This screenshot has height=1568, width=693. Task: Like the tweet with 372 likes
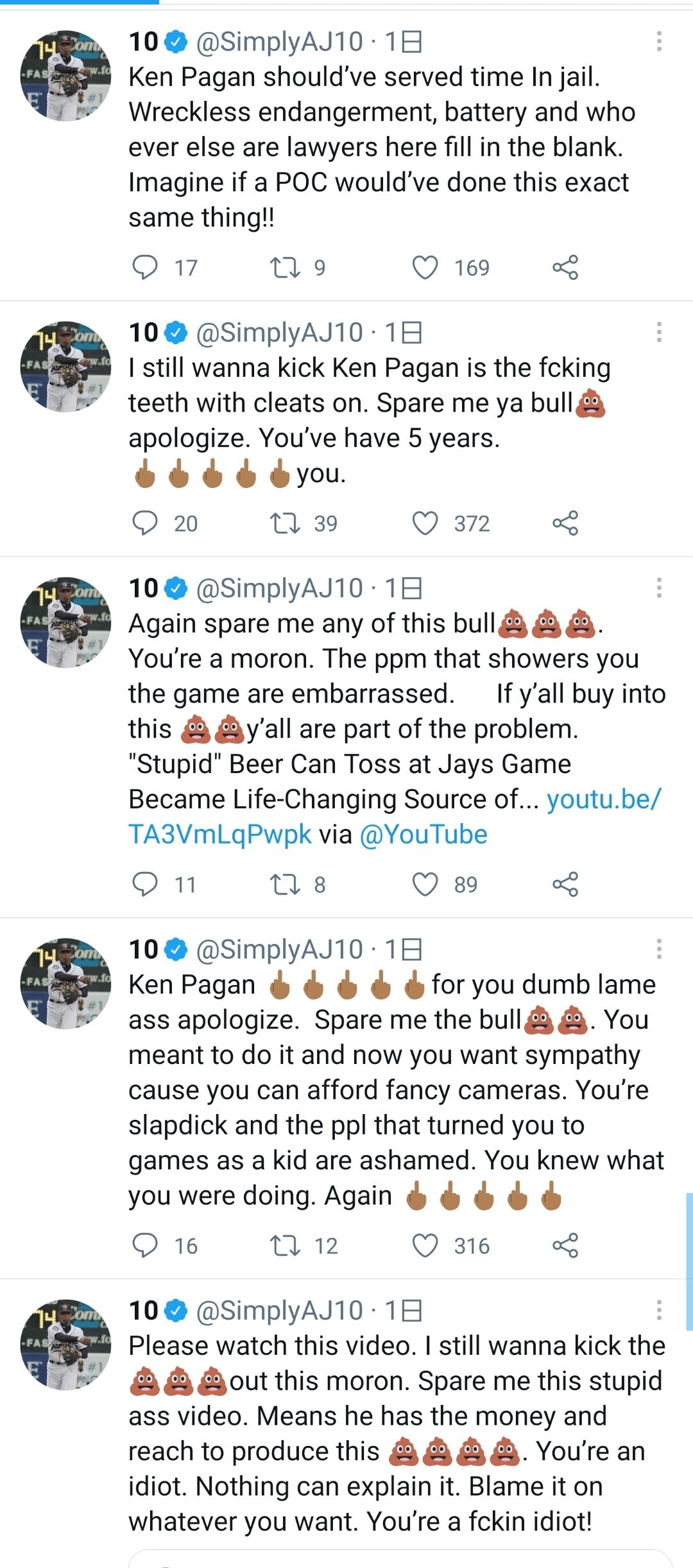point(425,523)
